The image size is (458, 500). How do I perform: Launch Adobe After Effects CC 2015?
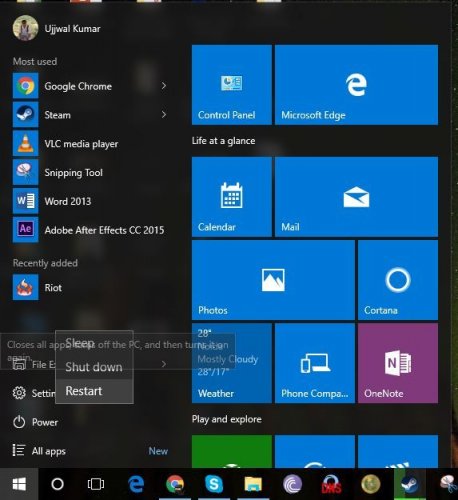tap(90, 230)
